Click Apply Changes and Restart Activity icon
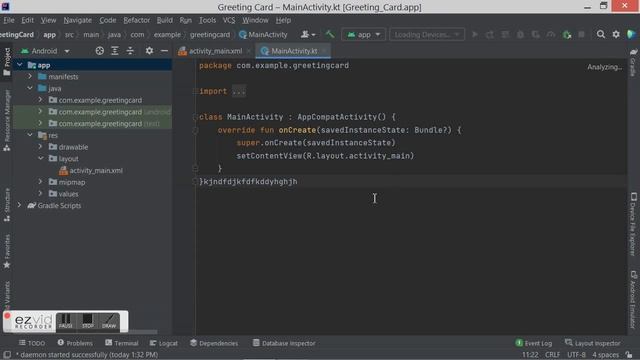The height and width of the screenshot is (360, 640). [490, 35]
